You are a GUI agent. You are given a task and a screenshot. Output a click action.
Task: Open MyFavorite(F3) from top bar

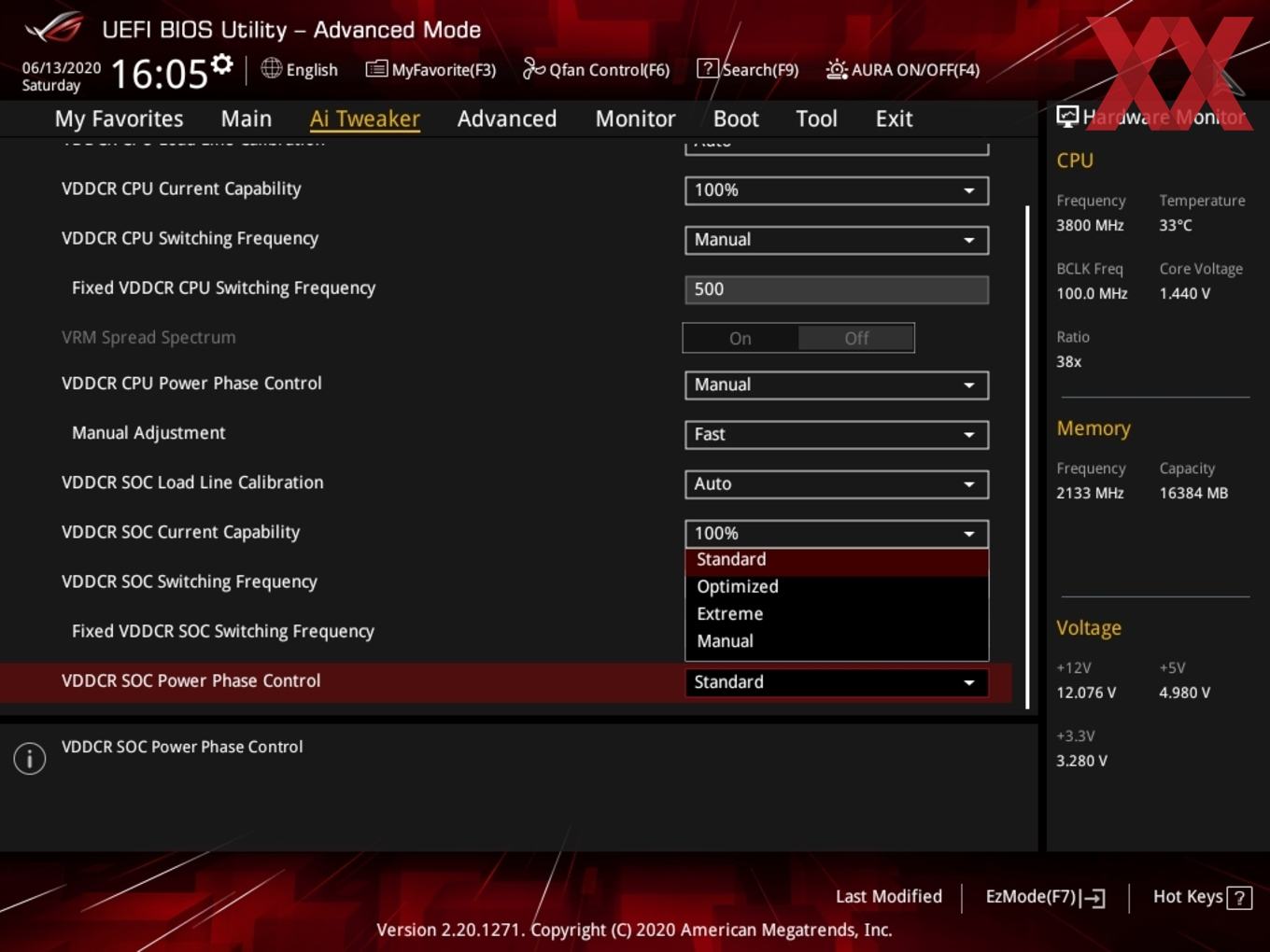coord(430,69)
